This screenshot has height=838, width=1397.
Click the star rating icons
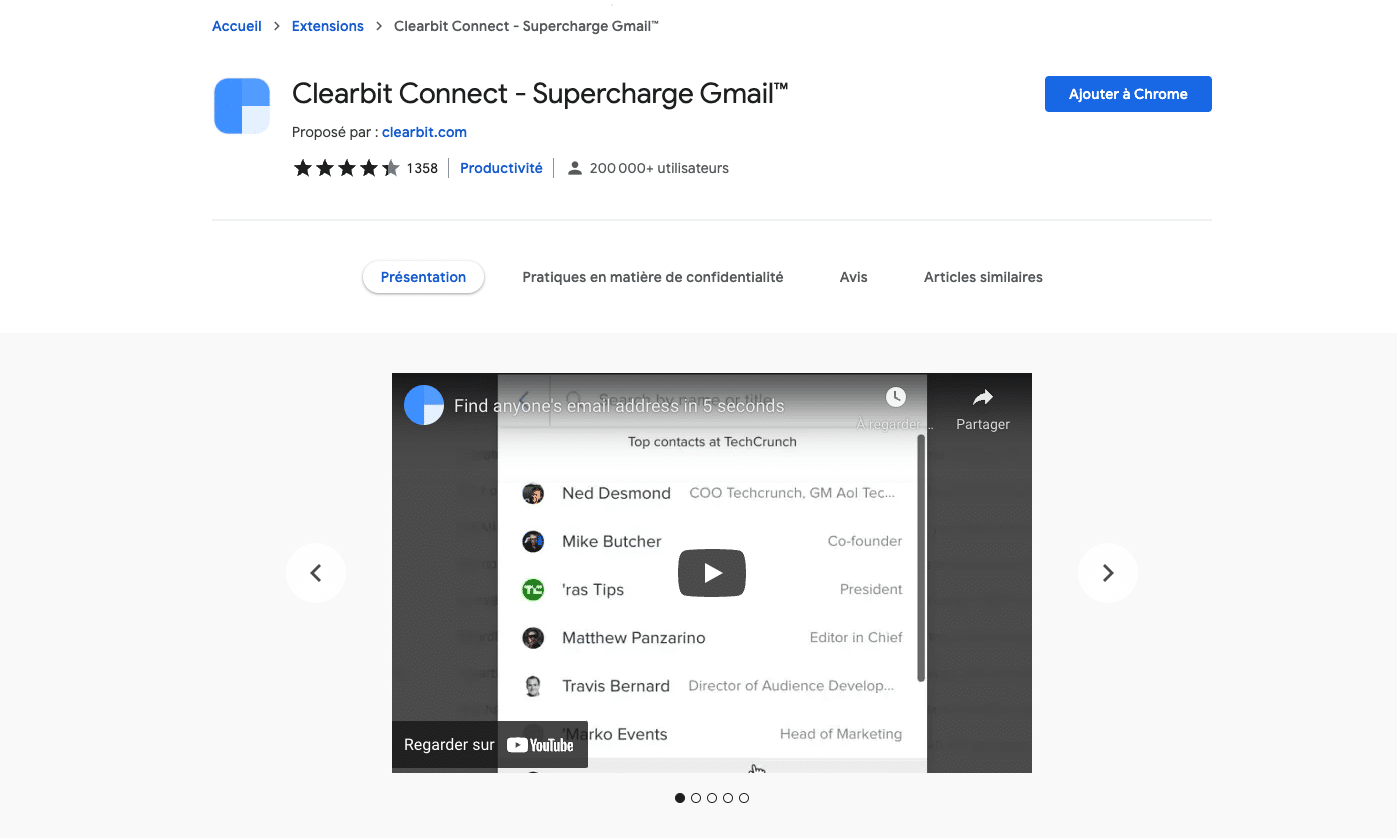click(x=346, y=168)
